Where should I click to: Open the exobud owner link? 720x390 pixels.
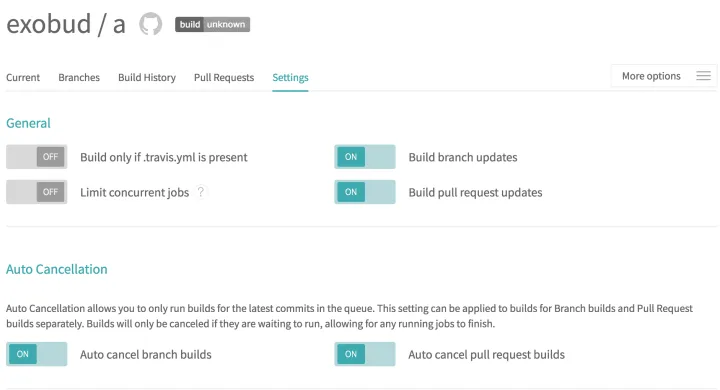[49, 24]
